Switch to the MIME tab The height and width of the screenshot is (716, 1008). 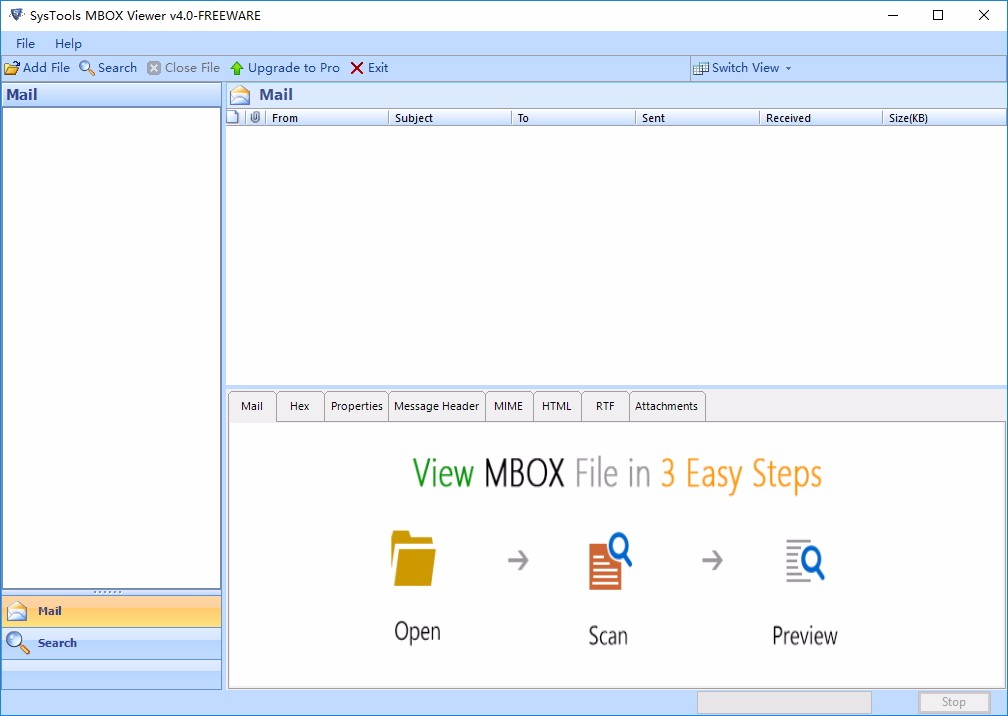tap(508, 406)
